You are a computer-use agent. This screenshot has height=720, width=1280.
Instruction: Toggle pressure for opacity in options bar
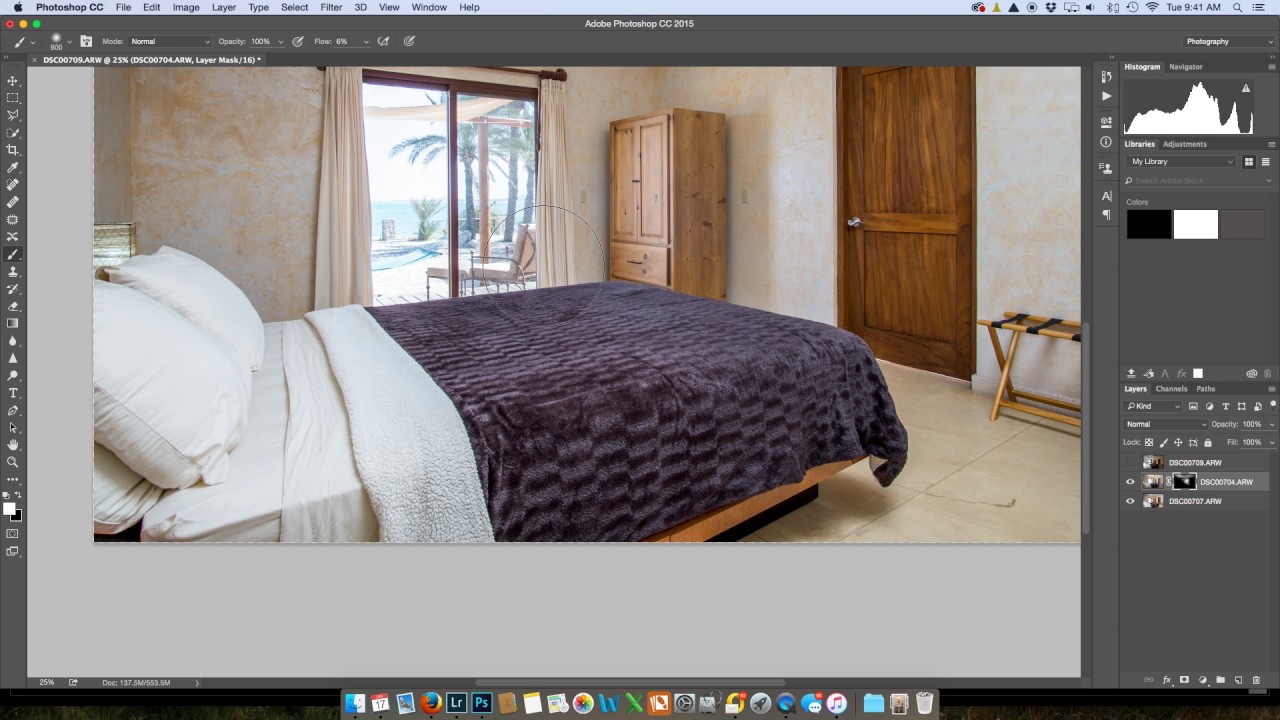tap(298, 42)
